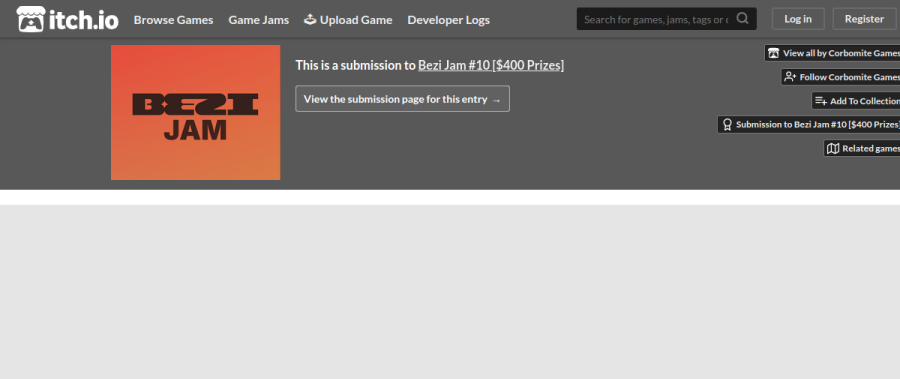Click the search magnifier icon
Image resolution: width=900 pixels, height=379 pixels.
(x=743, y=18)
